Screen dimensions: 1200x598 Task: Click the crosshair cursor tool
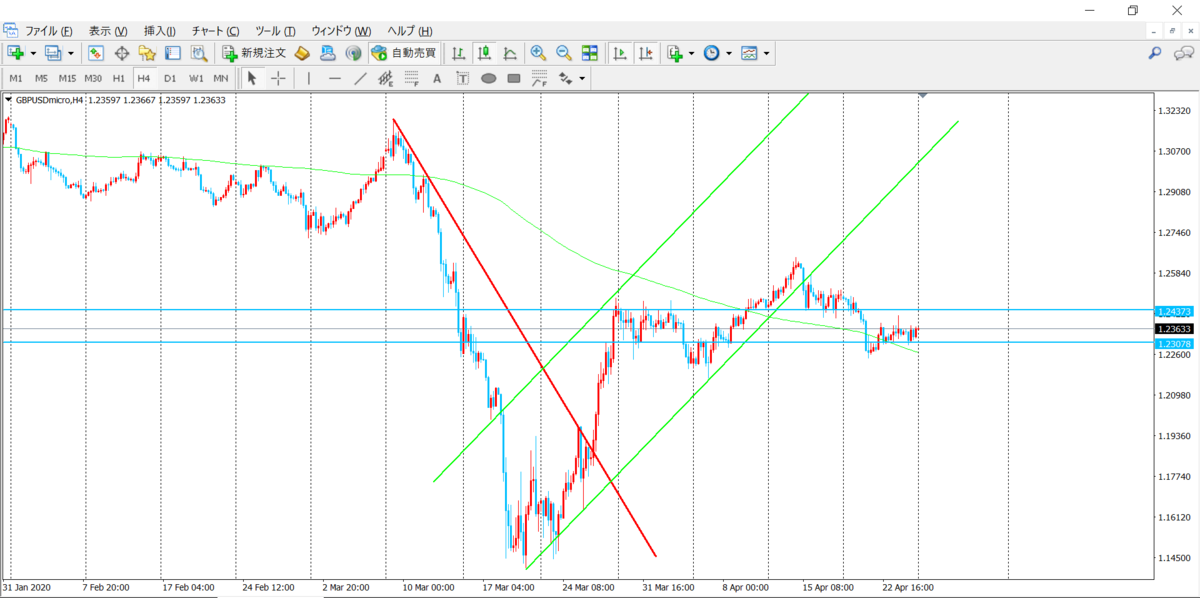278,78
